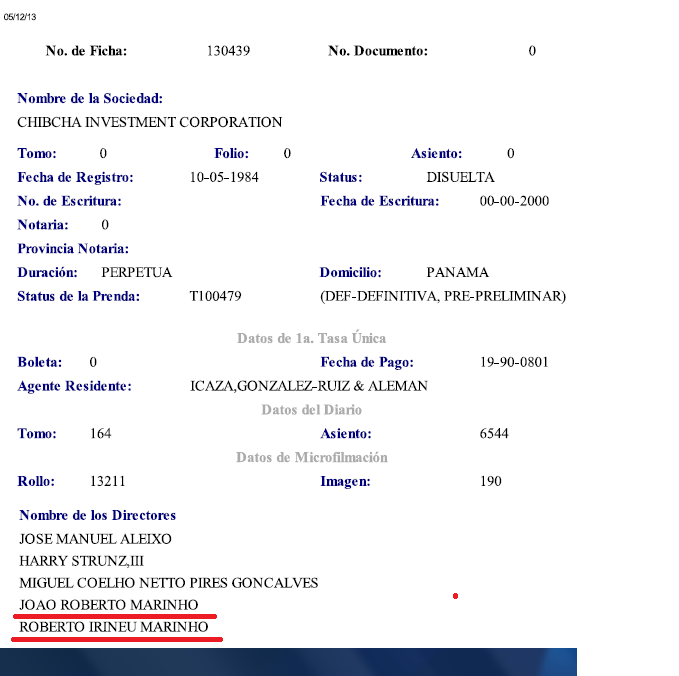Click the No. de Ficha label
Viewport: 679px width, 676px height.
point(87,51)
